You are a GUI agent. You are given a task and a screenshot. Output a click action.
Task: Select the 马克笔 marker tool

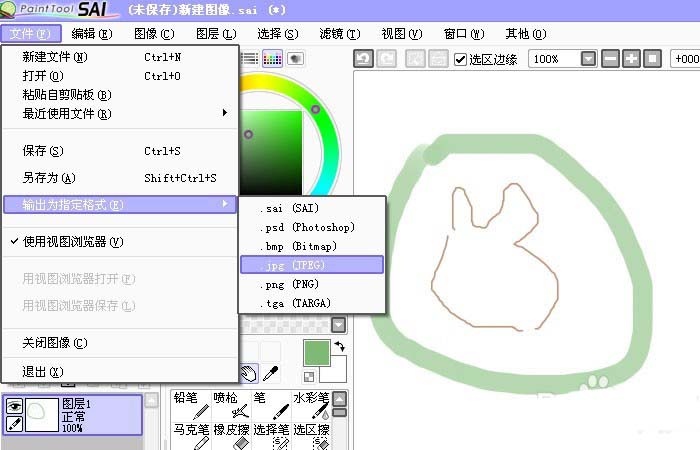click(191, 436)
